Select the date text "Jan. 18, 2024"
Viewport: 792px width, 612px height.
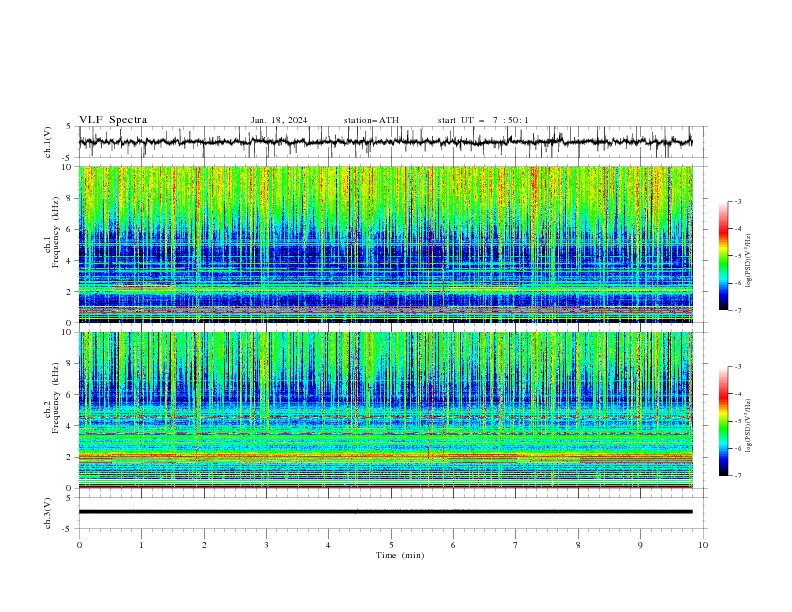click(279, 120)
